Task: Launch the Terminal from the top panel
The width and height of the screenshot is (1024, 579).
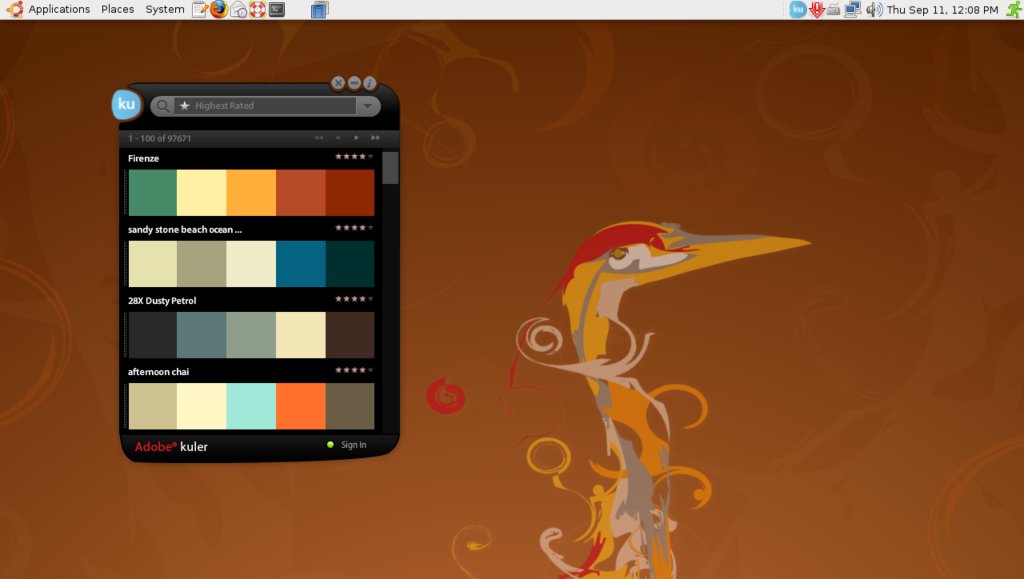Action: 277,10
